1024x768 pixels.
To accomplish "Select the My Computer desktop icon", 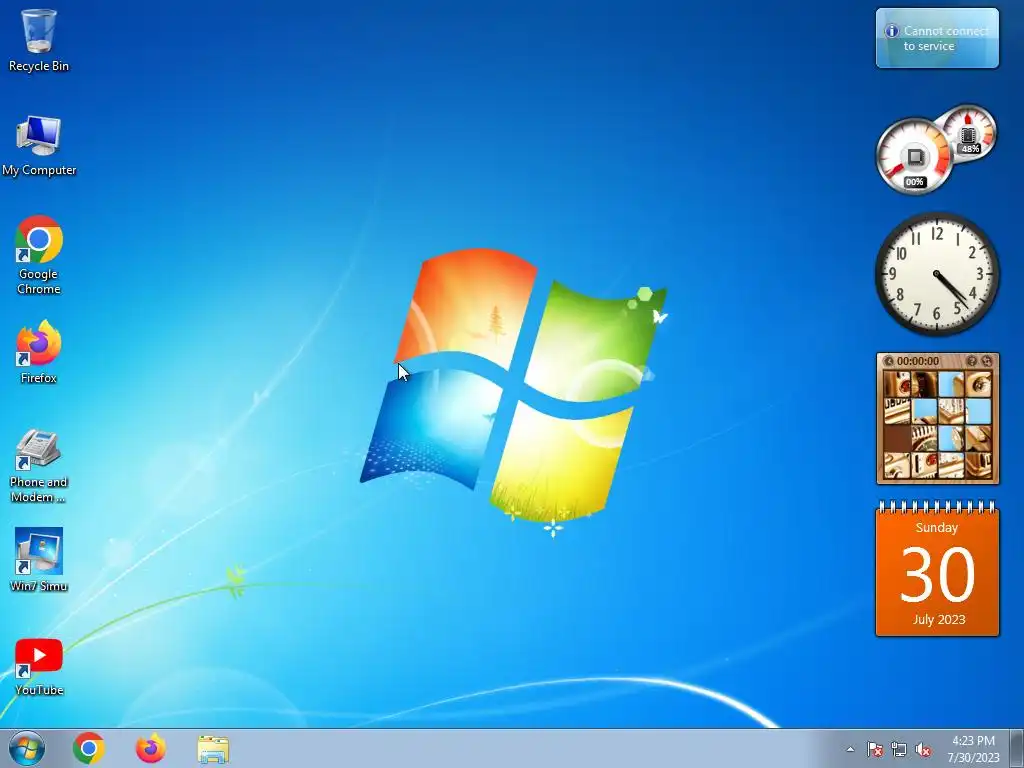I will [39, 146].
